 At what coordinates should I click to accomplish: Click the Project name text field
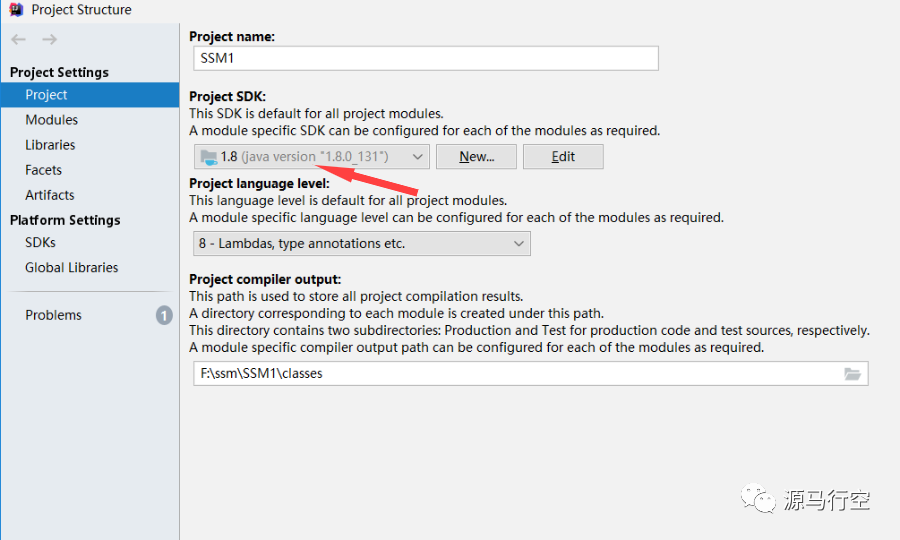[425, 59]
